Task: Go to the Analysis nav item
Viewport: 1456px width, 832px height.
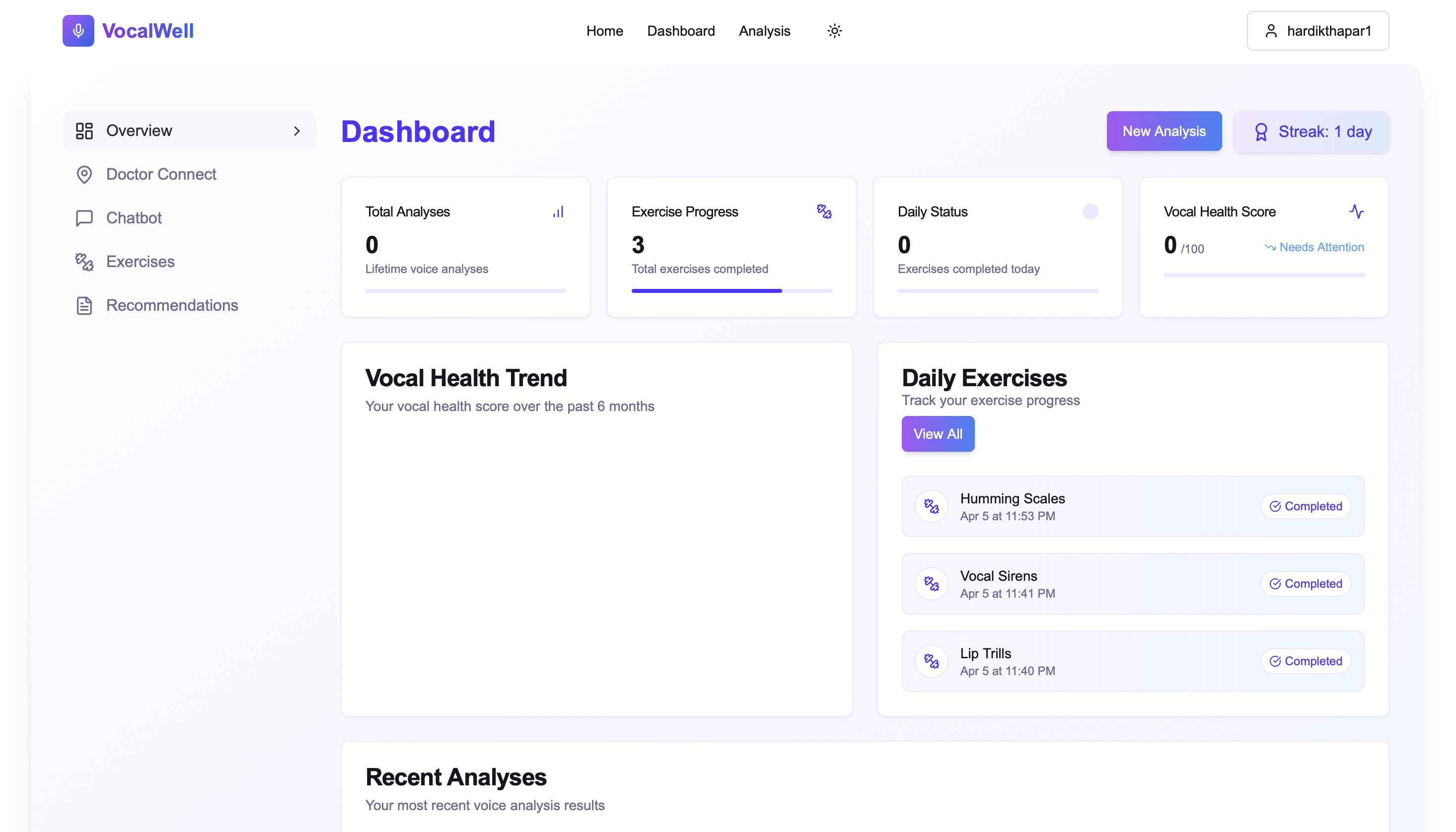Action: tap(764, 31)
